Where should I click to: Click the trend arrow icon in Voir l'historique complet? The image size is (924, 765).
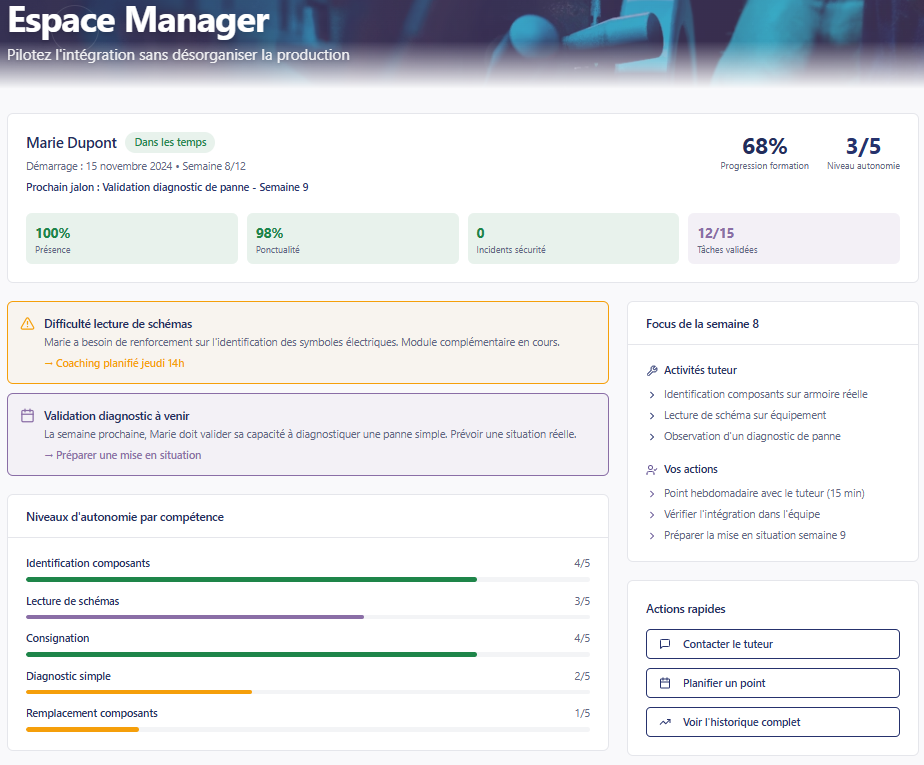pyautogui.click(x=665, y=722)
